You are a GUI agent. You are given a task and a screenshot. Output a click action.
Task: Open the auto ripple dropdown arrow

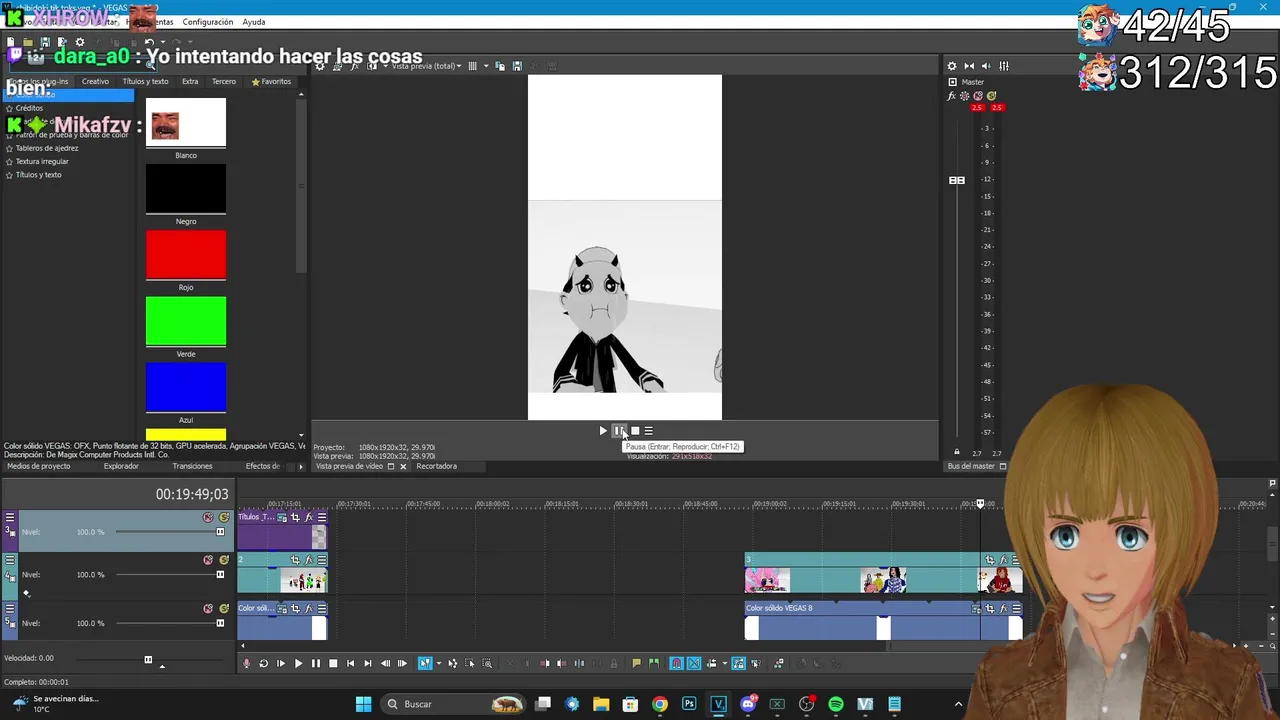tap(724, 663)
